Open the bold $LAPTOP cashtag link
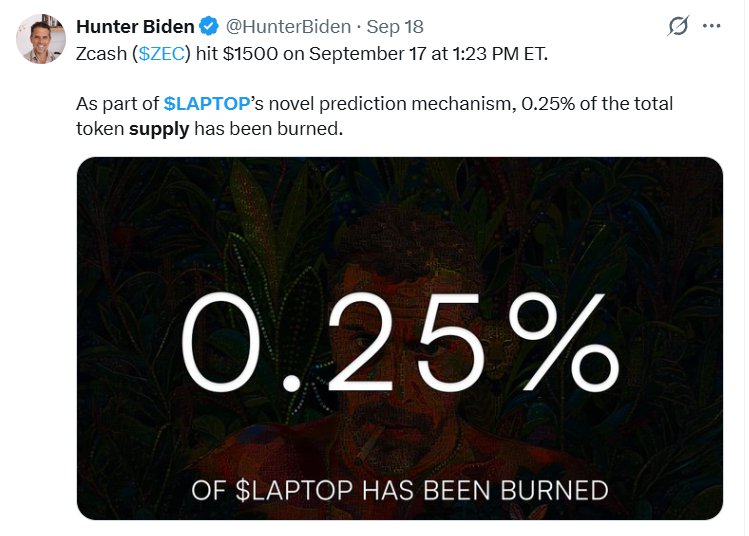The height and width of the screenshot is (536, 749). click(x=207, y=104)
